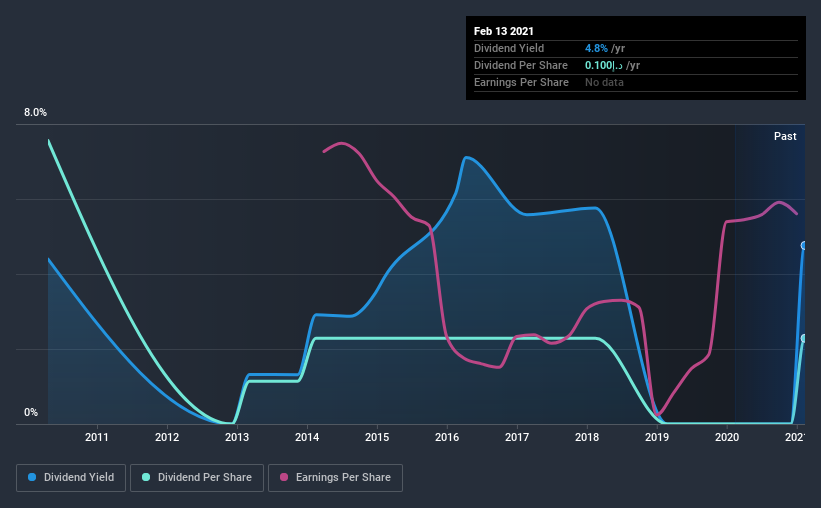Select the 2011 x-axis label

(97, 437)
